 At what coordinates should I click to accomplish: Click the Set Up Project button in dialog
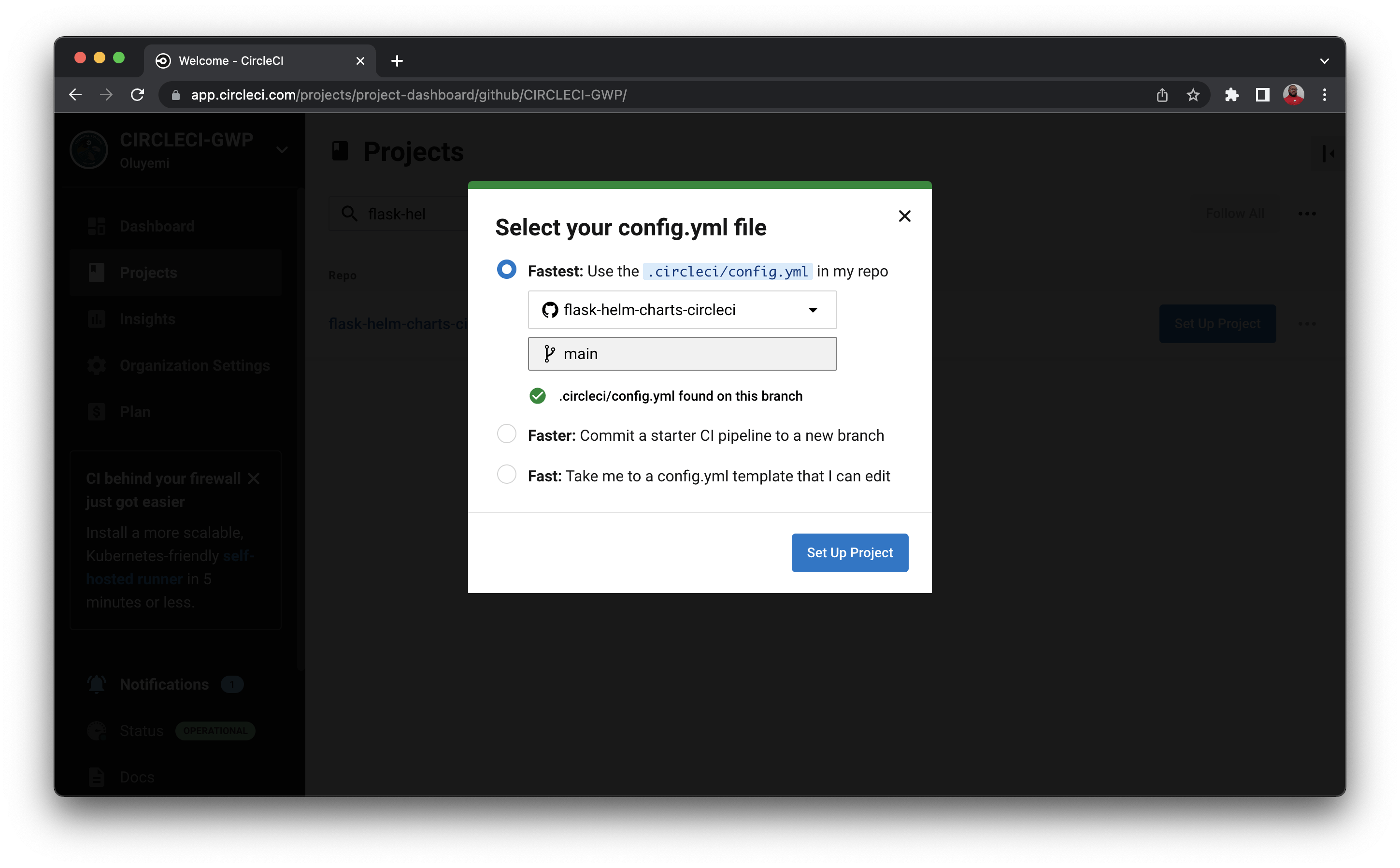[849, 552]
